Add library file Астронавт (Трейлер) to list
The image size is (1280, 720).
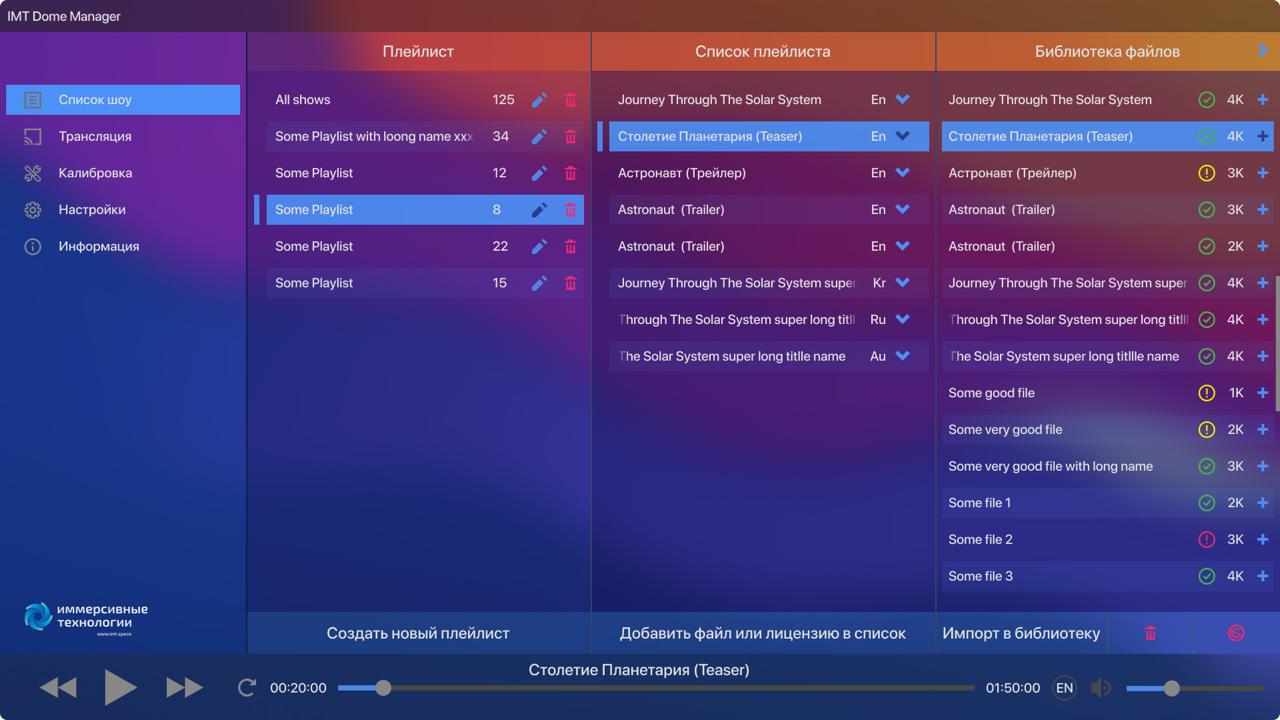click(1262, 173)
